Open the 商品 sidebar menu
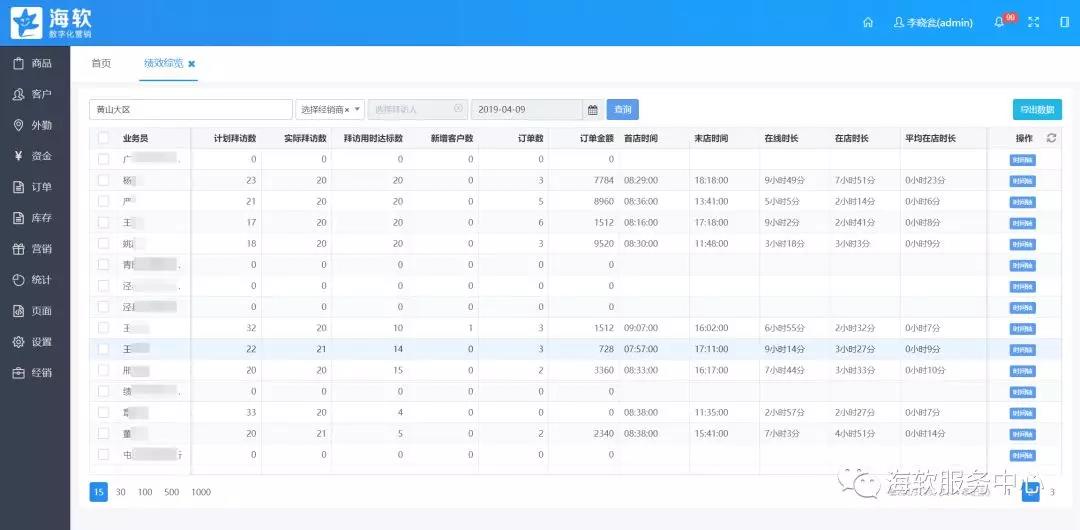Screen dimensions: 1080x530 34,63
